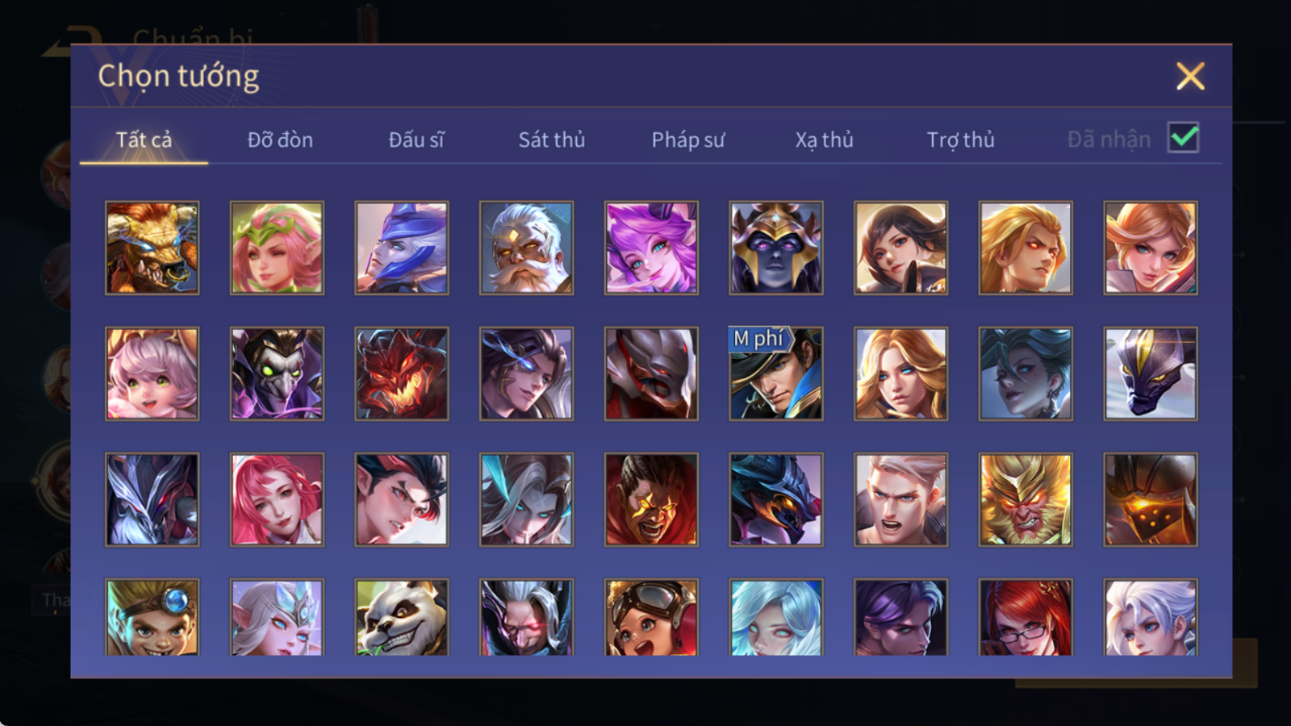Show the 'Pháp sư' hero category
Image resolution: width=1291 pixels, height=726 pixels.
tap(688, 140)
